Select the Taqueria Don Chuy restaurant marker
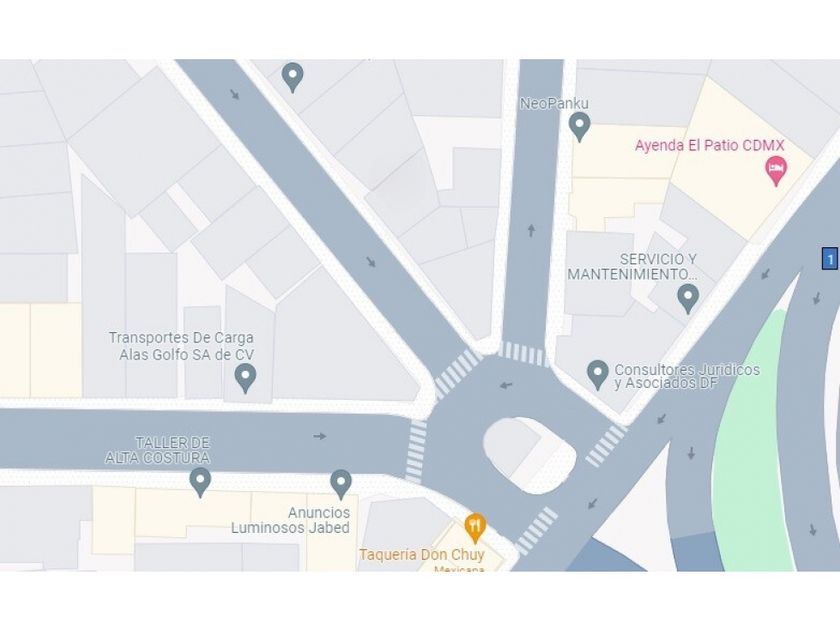The height and width of the screenshot is (630, 840). [475, 528]
